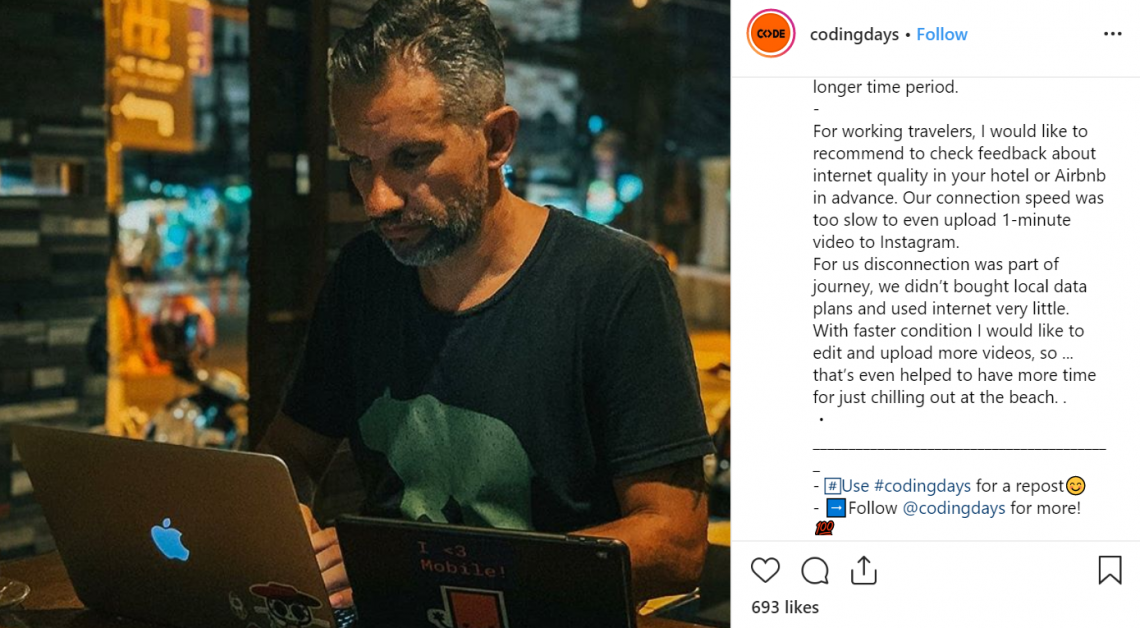Like the post with the heart icon
1140x628 pixels.
pyautogui.click(x=765, y=571)
